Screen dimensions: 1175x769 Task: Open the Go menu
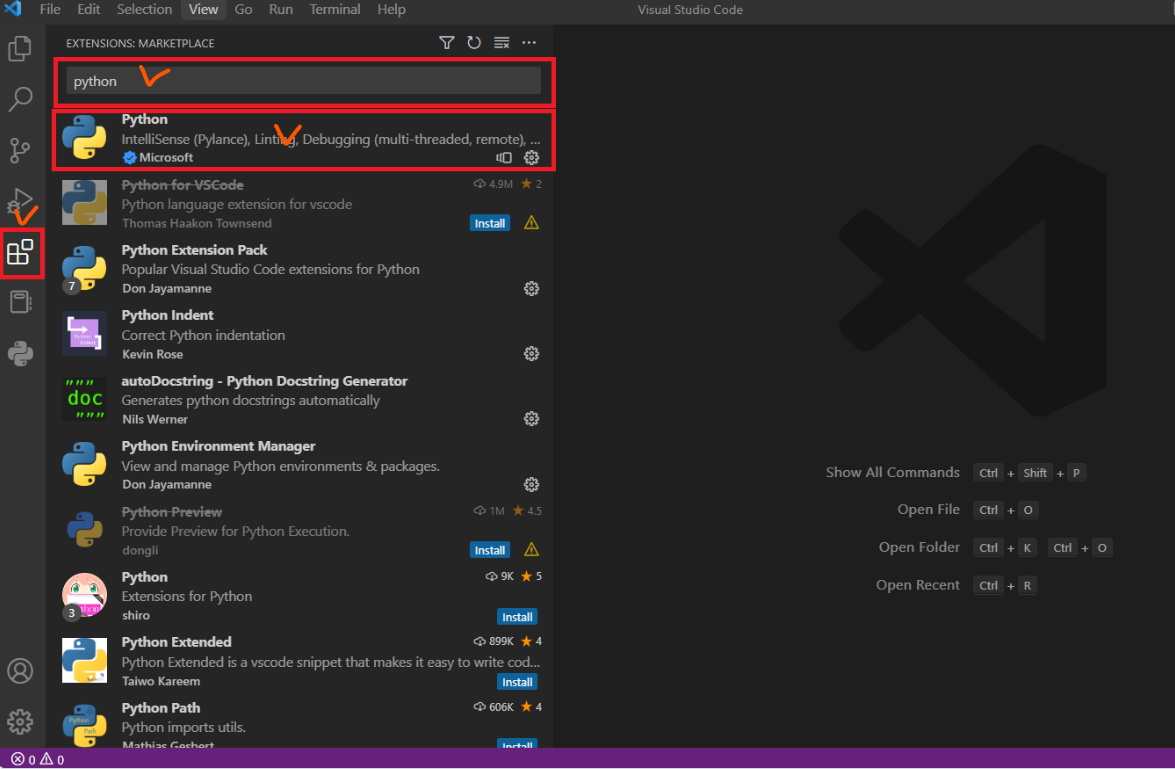(244, 10)
